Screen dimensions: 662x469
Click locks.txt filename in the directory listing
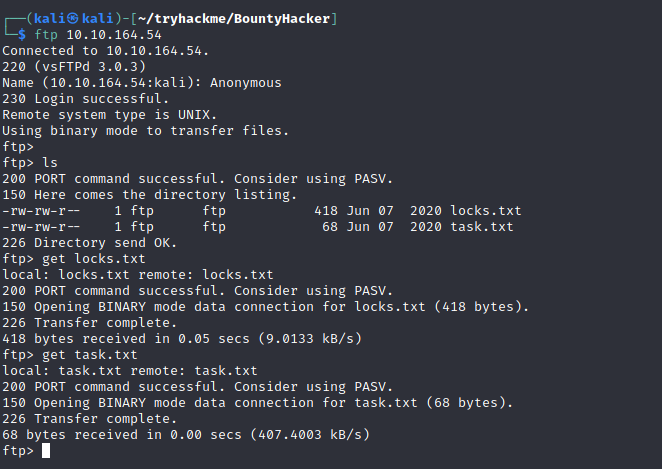[485, 211]
